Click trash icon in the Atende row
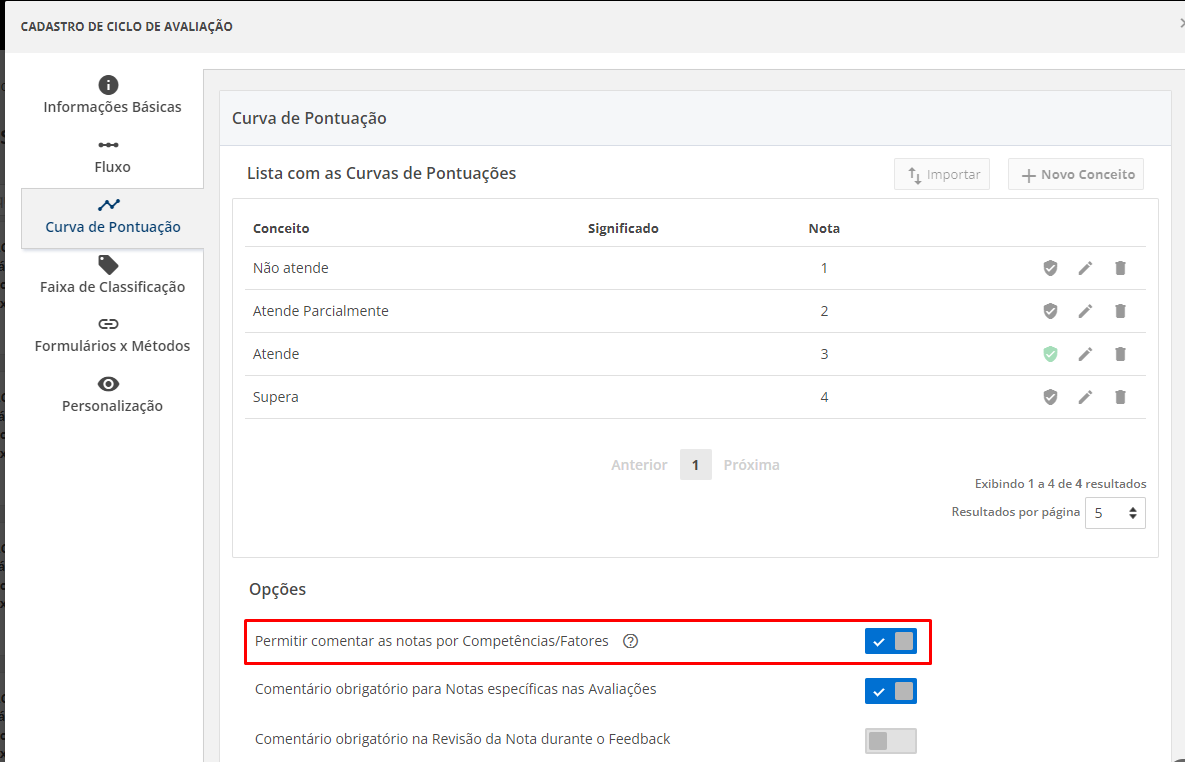The width and height of the screenshot is (1185, 762). pos(1120,354)
